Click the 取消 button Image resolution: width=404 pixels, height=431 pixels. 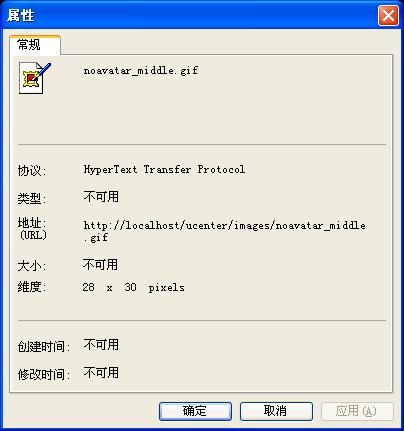[x=276, y=411]
